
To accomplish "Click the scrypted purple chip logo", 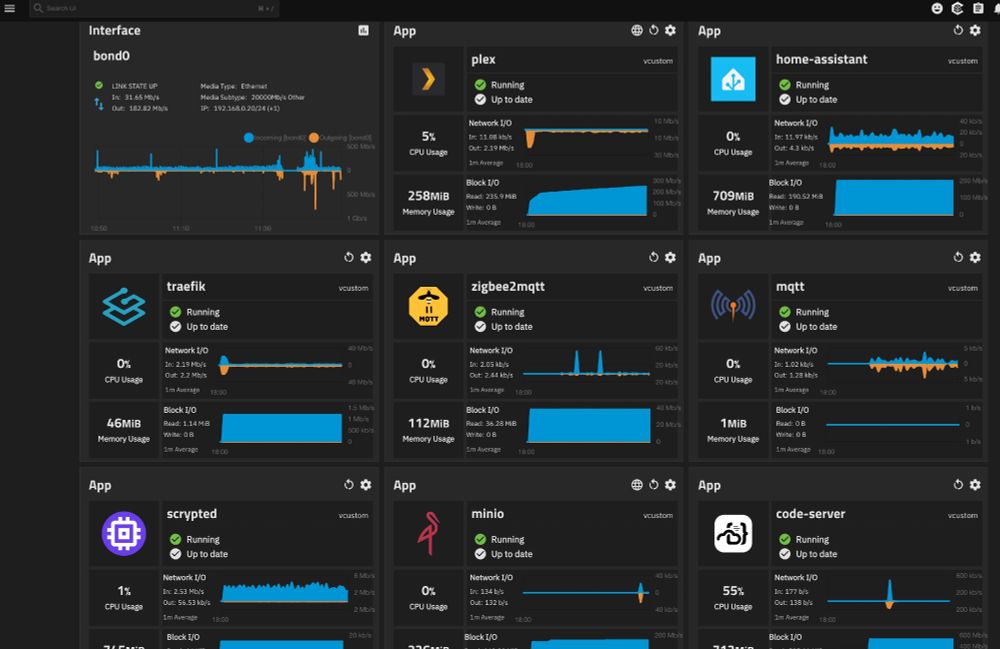I will [x=124, y=534].
